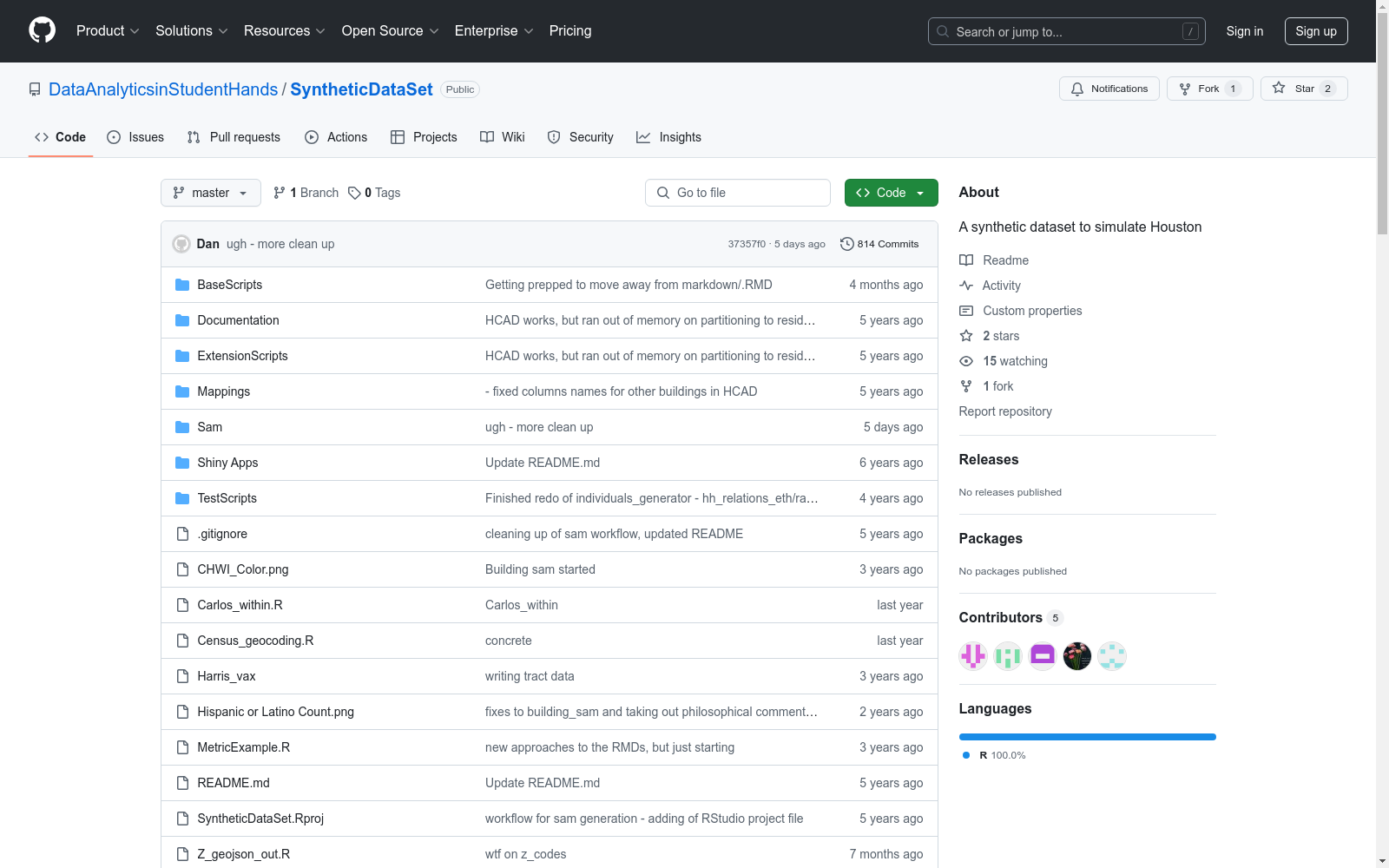Screen dimensions: 1389x868
Task: View the 0 Tags link
Action: [374, 193]
